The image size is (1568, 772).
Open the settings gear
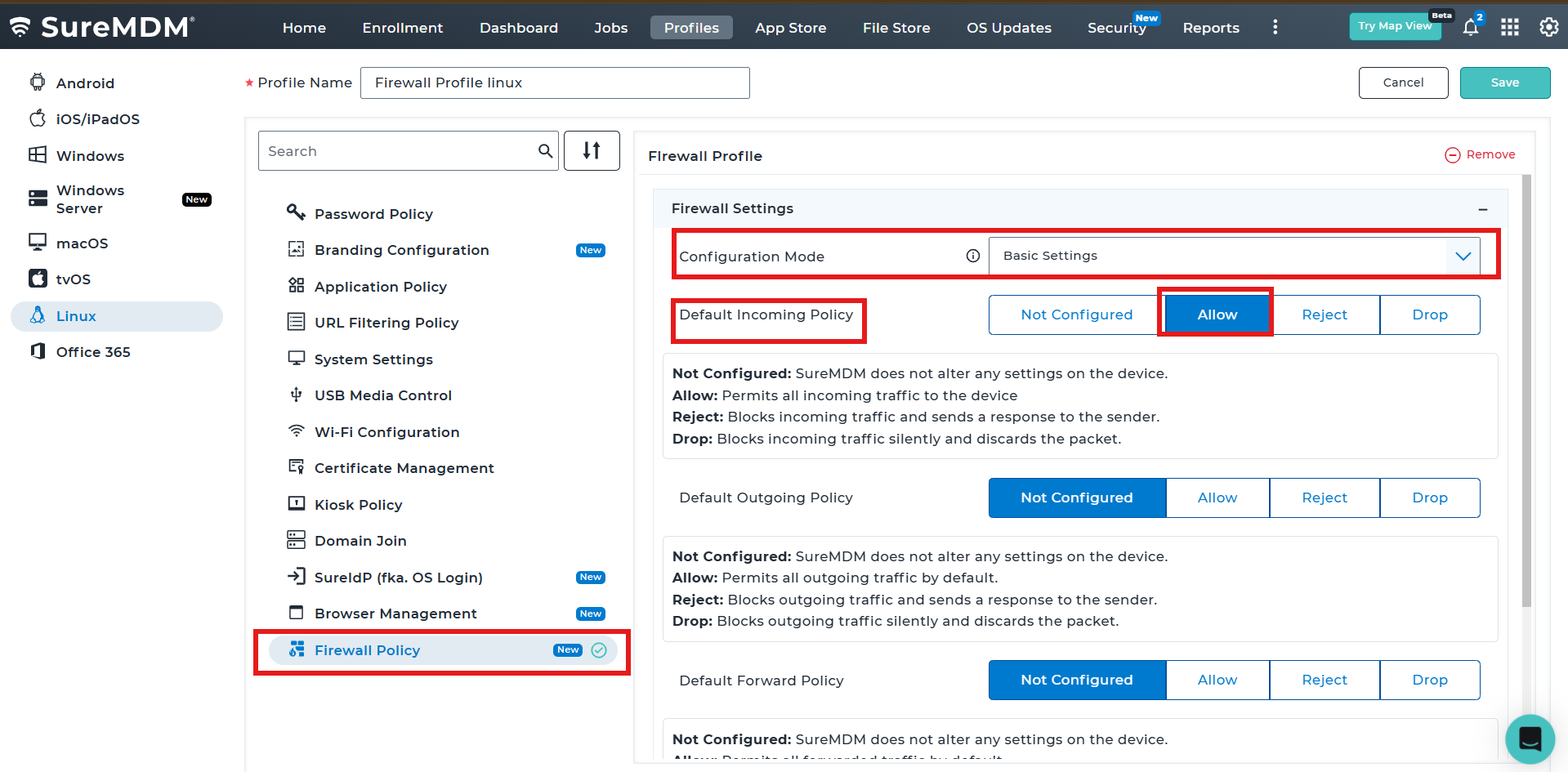click(x=1548, y=27)
